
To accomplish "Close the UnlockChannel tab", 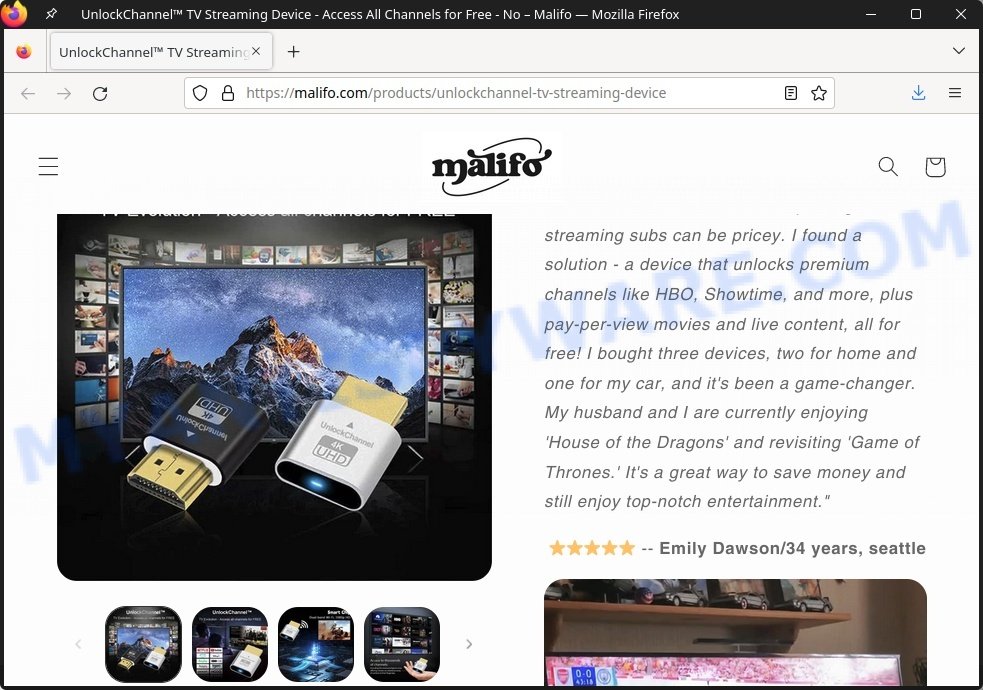I will pyautogui.click(x=256, y=51).
